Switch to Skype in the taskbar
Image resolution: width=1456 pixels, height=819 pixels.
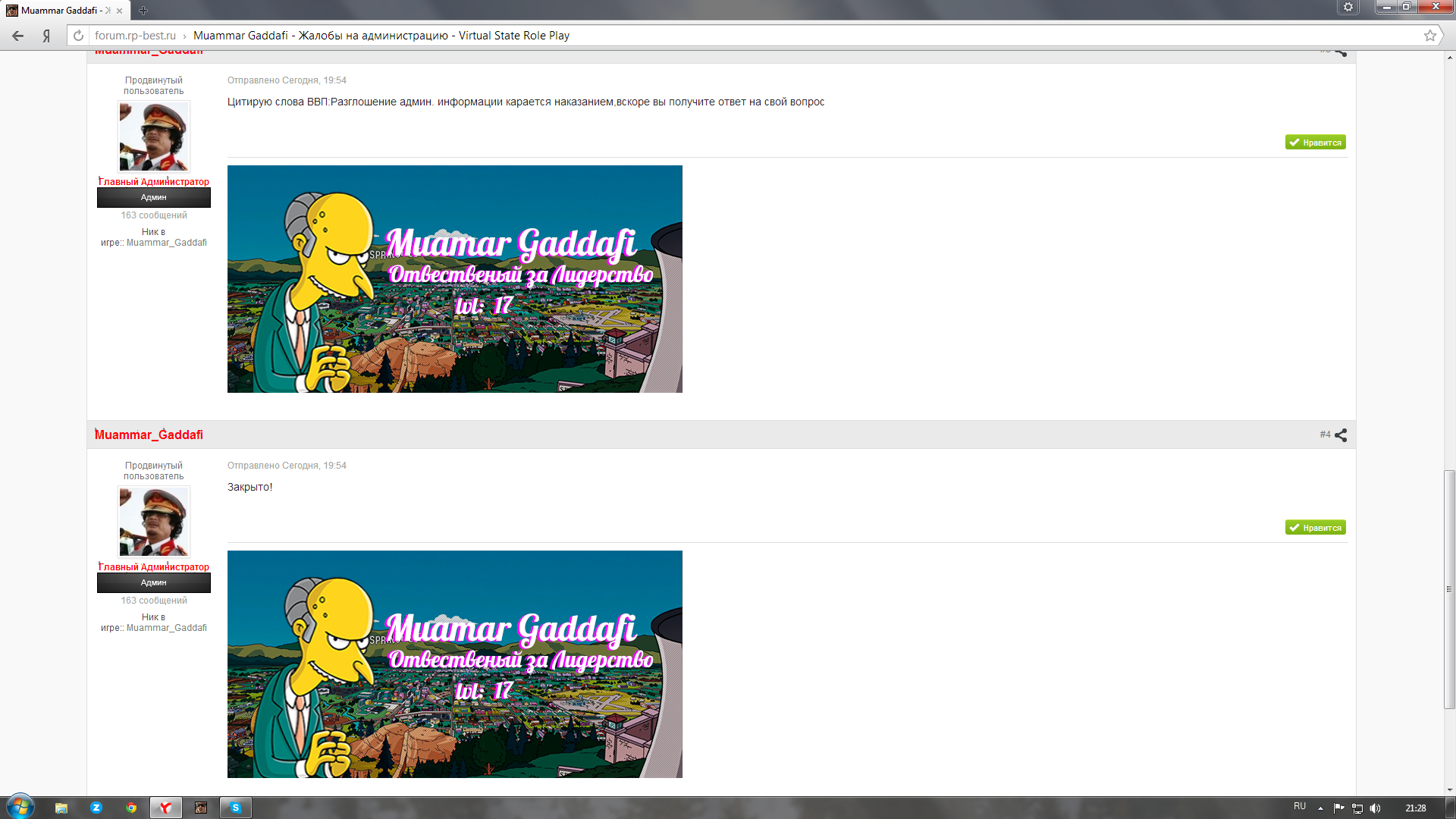click(236, 808)
